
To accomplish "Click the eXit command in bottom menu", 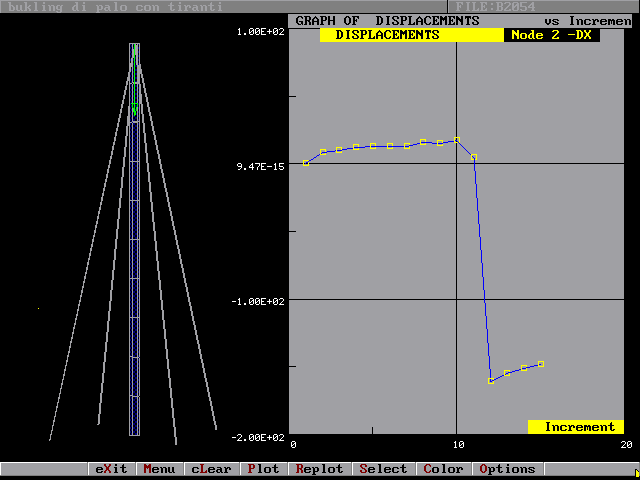I will (x=112, y=469).
